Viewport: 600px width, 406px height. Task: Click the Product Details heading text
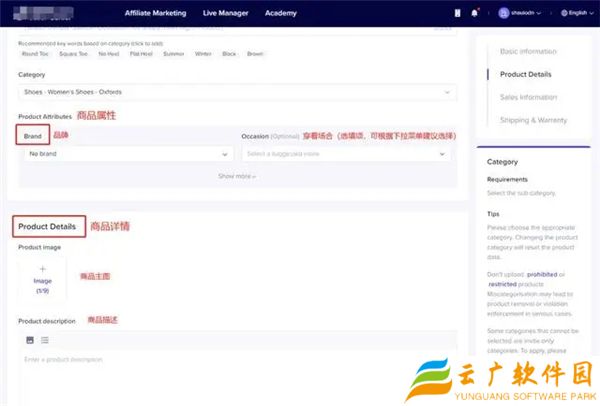coord(47,227)
